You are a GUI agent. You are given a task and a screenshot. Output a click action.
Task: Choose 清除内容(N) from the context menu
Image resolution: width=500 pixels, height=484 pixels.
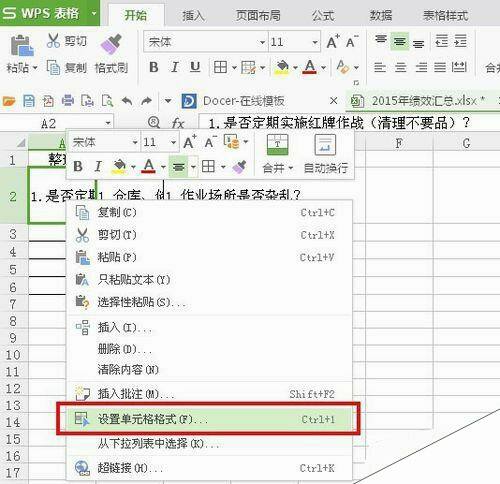(210, 369)
